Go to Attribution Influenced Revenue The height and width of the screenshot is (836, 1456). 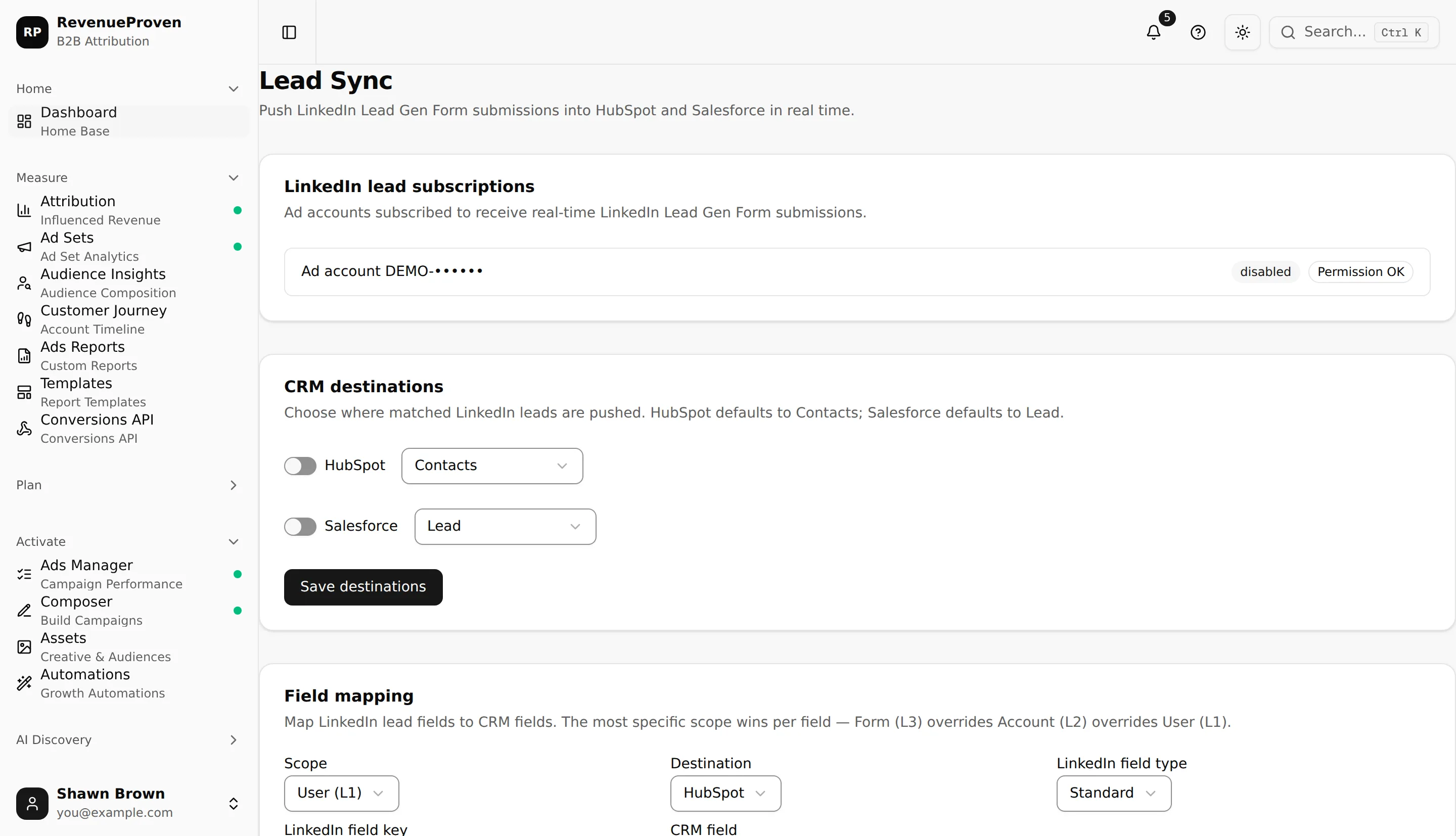click(x=128, y=210)
